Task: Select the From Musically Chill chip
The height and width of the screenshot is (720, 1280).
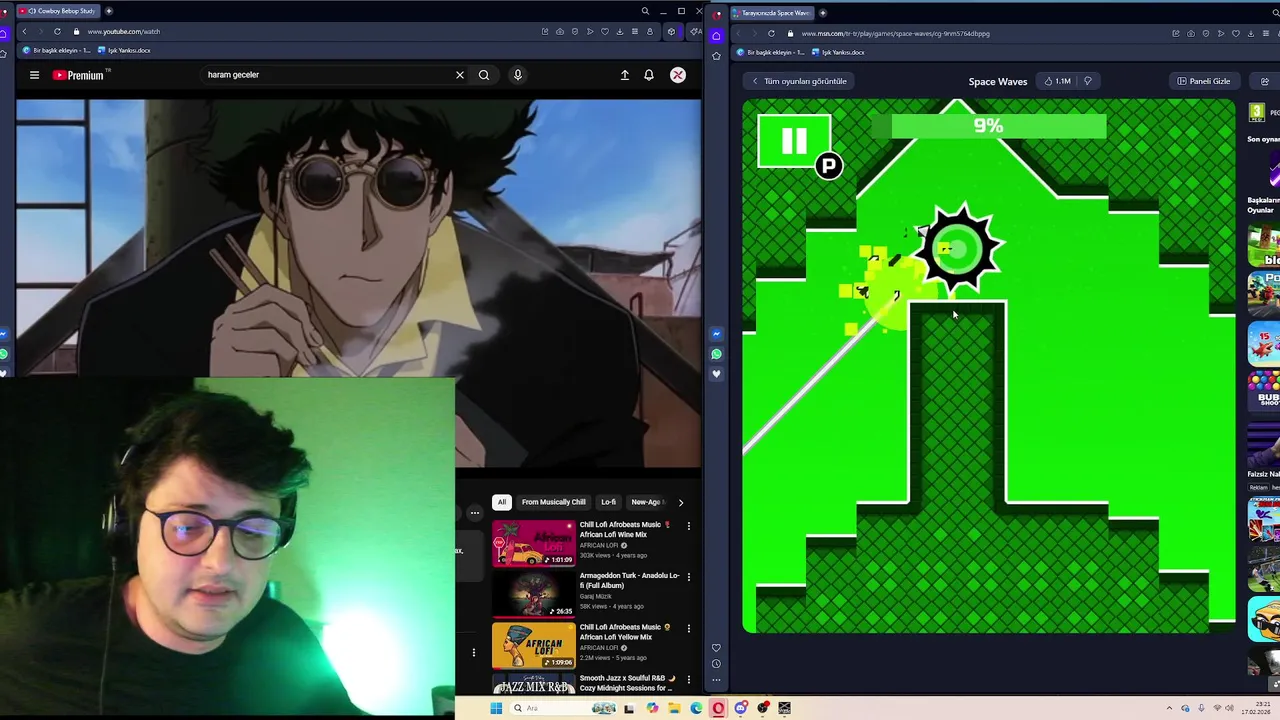Action: click(x=553, y=502)
